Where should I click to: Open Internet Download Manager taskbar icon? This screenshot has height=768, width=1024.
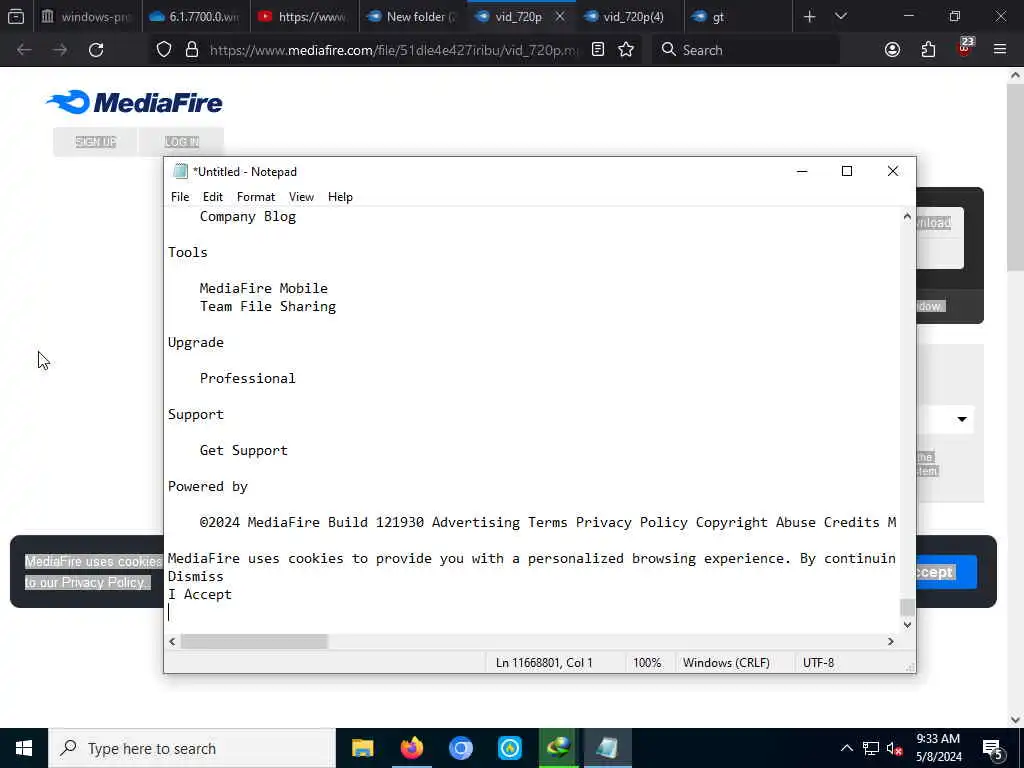coord(558,748)
